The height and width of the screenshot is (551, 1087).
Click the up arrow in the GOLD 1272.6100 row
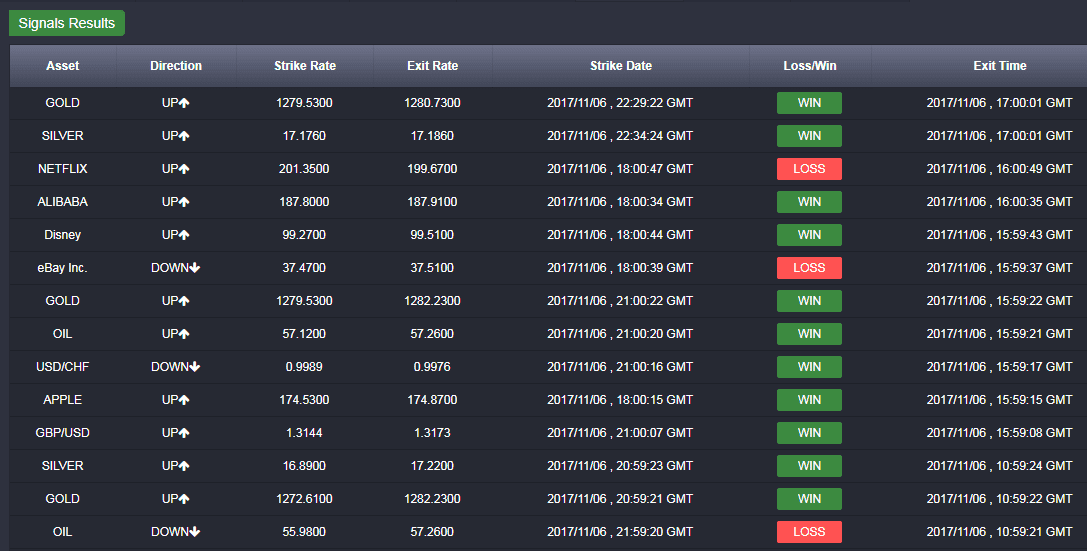click(x=184, y=499)
